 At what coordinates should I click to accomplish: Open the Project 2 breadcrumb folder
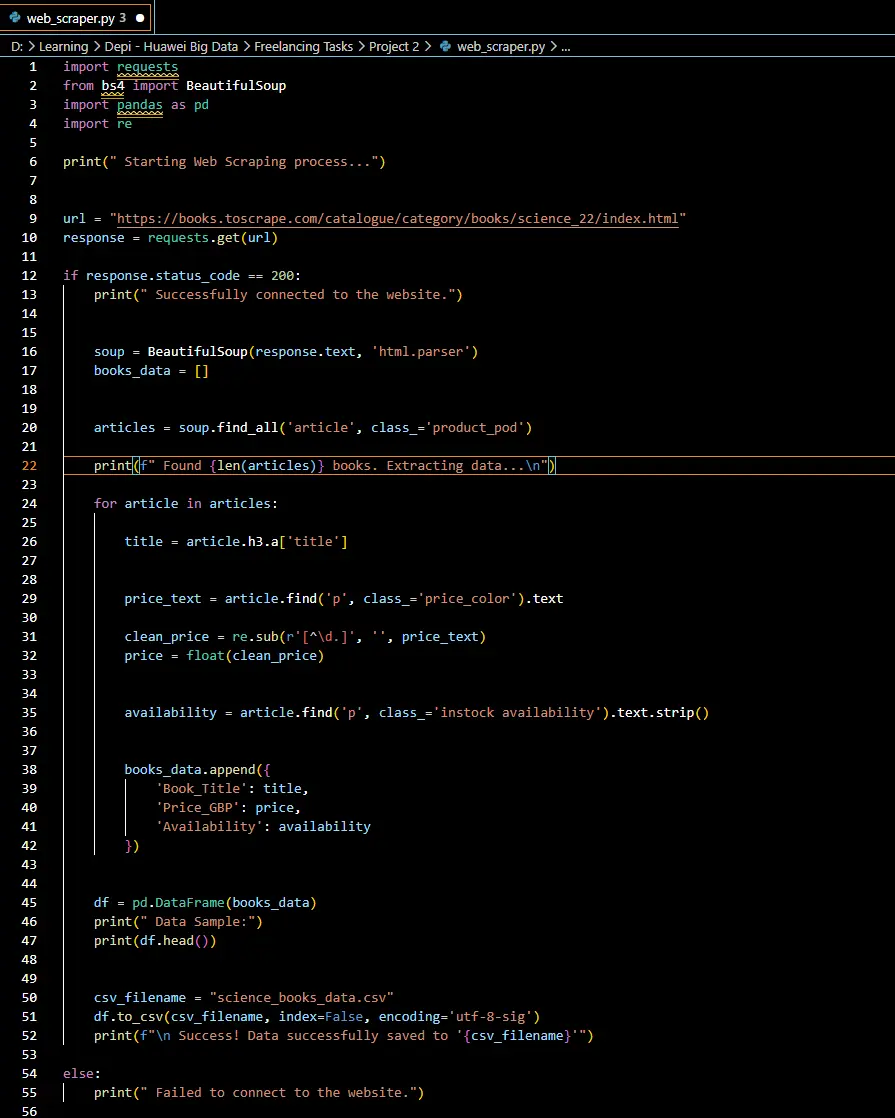(394, 46)
